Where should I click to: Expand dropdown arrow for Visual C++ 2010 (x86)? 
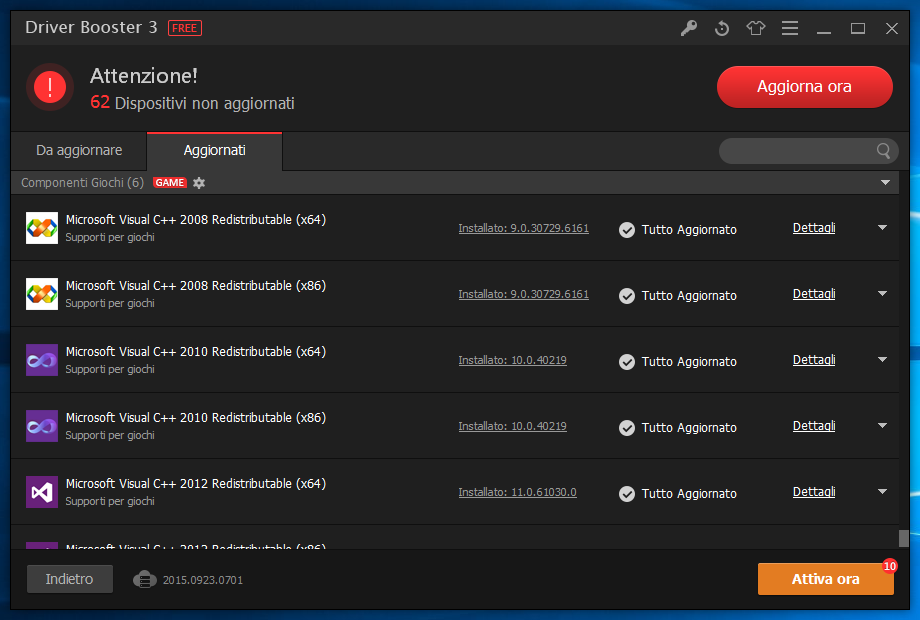(x=882, y=425)
